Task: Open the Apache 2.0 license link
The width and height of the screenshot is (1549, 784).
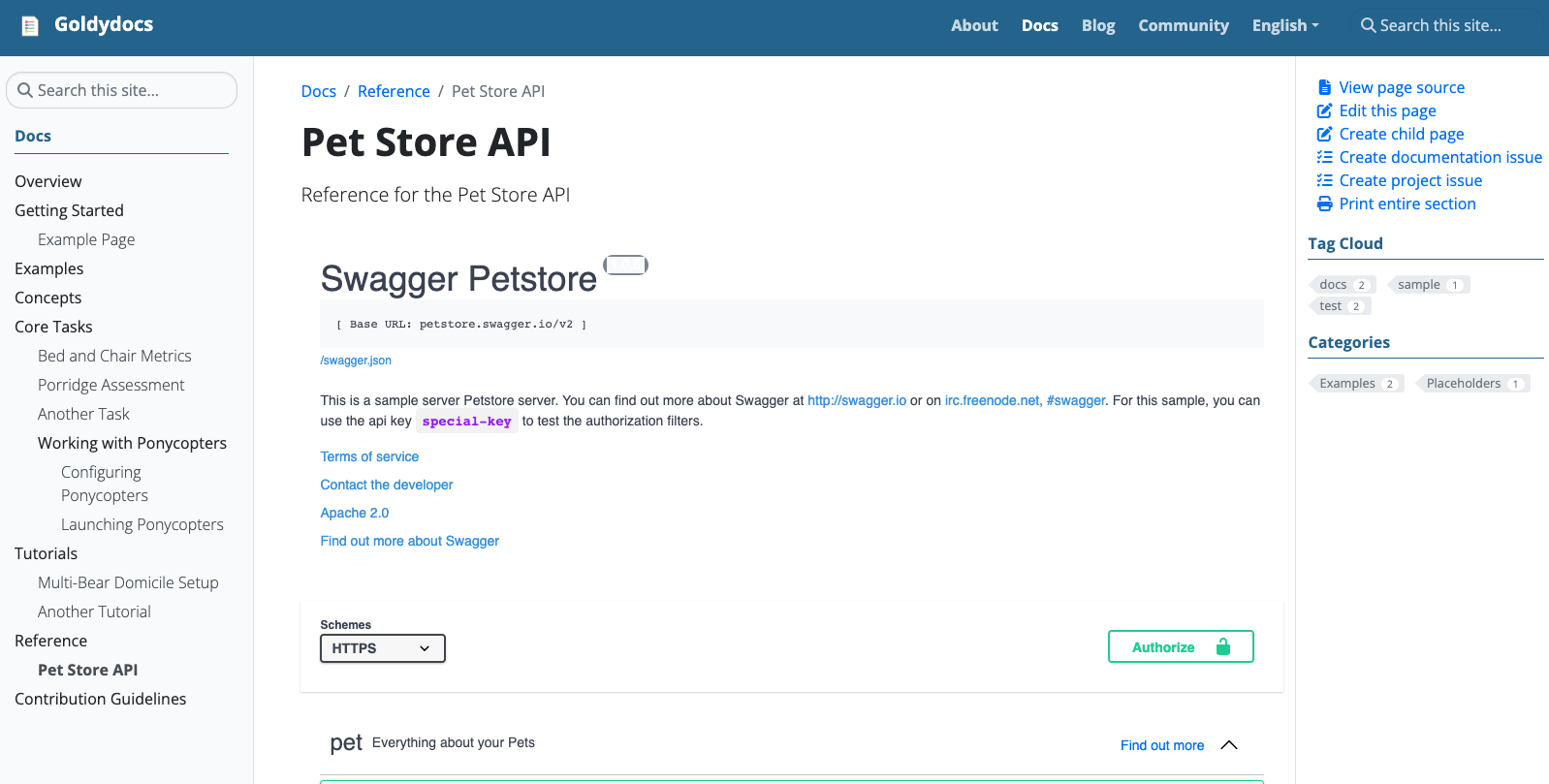Action: coord(355,513)
